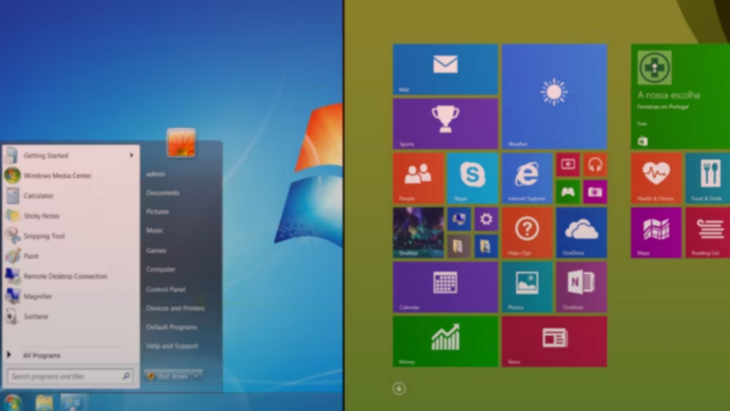The image size is (730, 411).
Task: Launch Calculator from the Start menu
Action: click(x=70, y=195)
